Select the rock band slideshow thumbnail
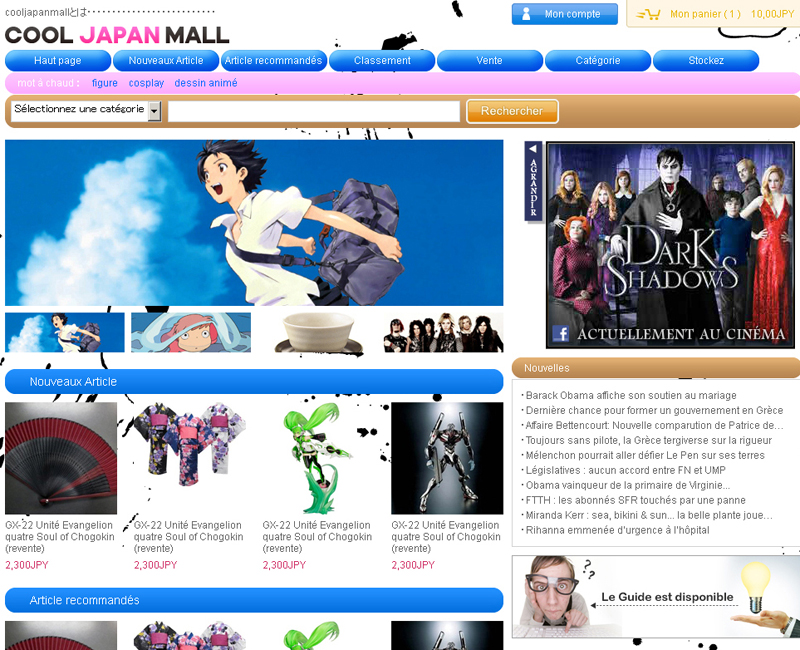Viewport: 800px width, 650px height. click(x=443, y=332)
